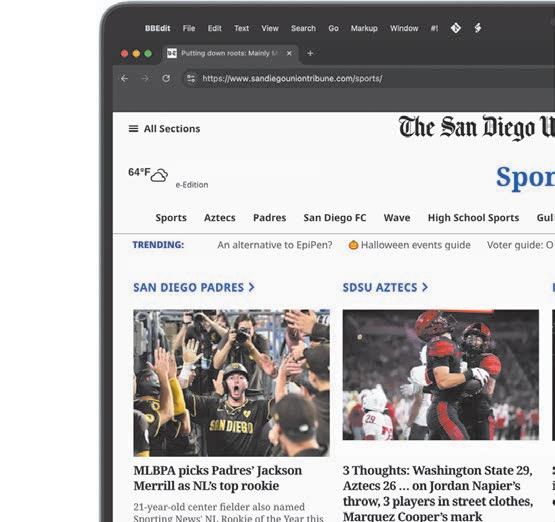Expand San Diego Padres section chevron
555x522 pixels.
click(x=252, y=287)
